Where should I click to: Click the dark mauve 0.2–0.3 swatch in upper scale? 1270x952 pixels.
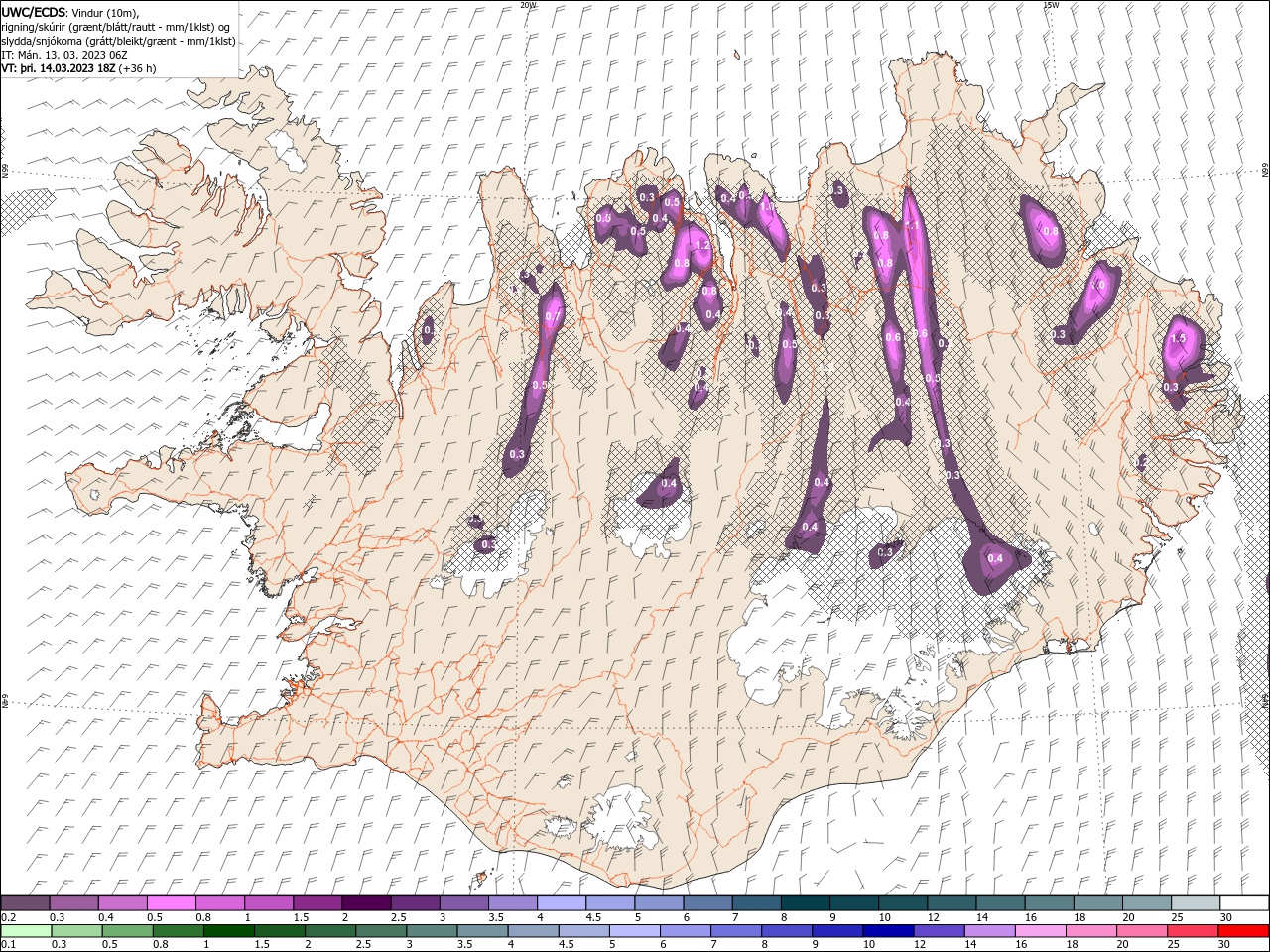[x=25, y=903]
